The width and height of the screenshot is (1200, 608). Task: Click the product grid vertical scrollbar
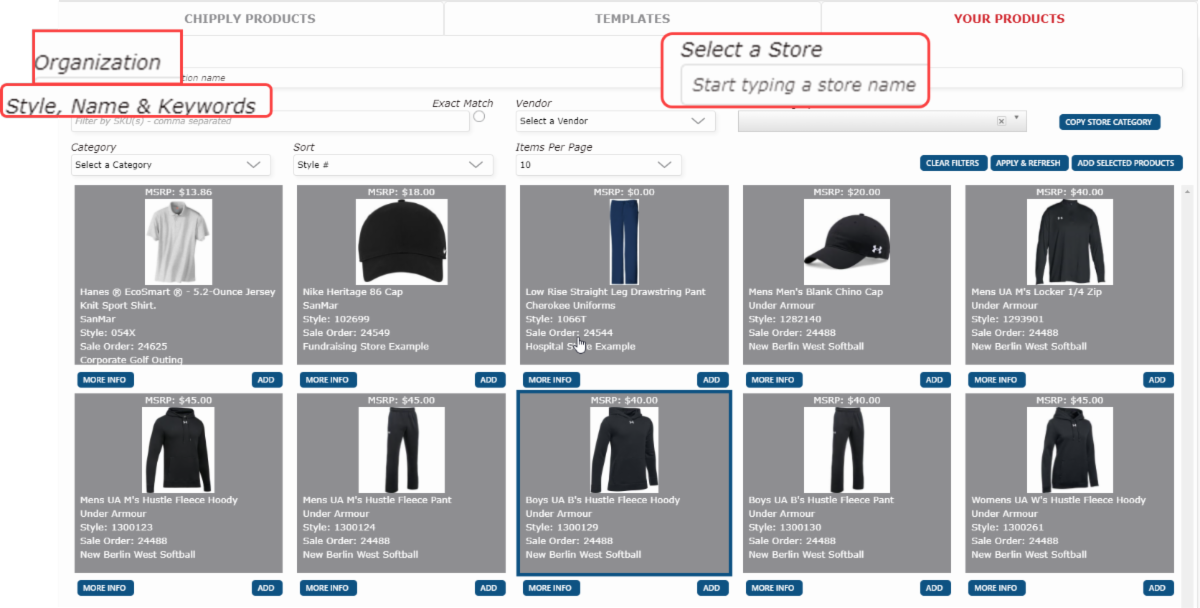pos(1188,395)
